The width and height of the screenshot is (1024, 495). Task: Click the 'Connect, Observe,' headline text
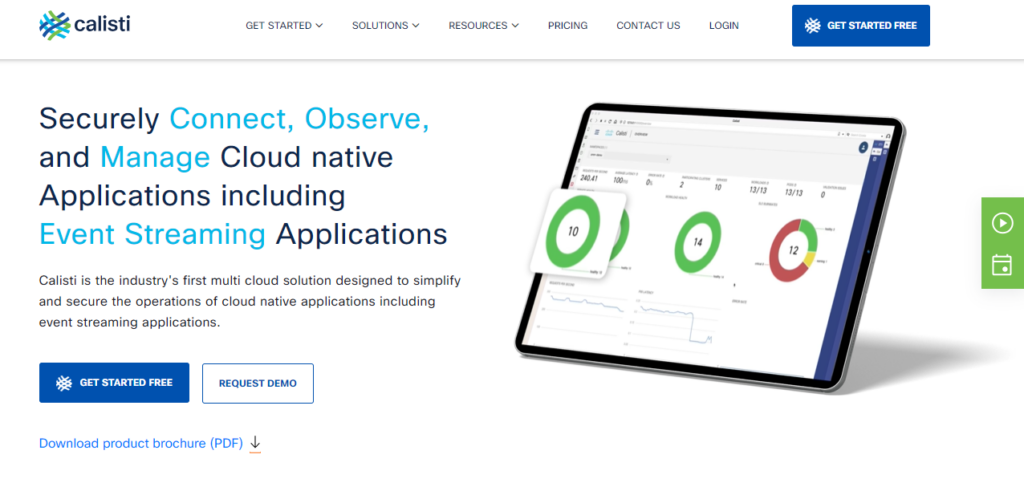(299, 119)
